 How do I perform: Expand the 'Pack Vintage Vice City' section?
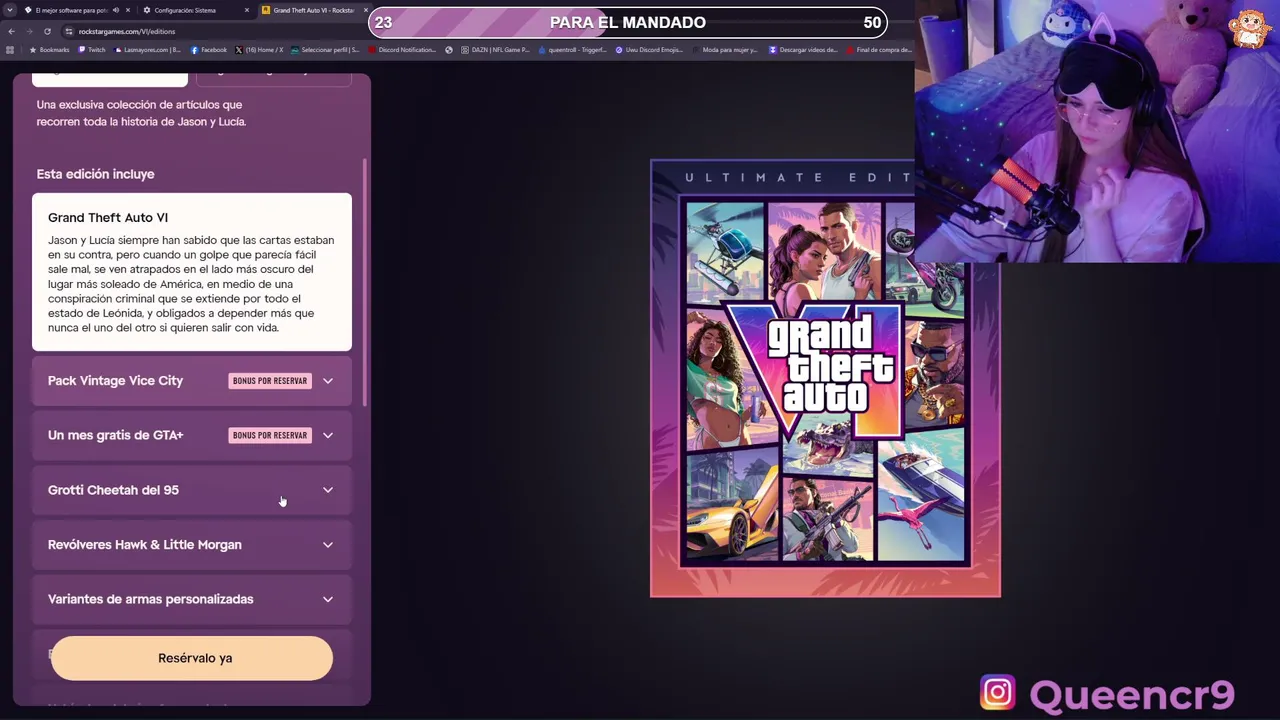click(x=192, y=381)
